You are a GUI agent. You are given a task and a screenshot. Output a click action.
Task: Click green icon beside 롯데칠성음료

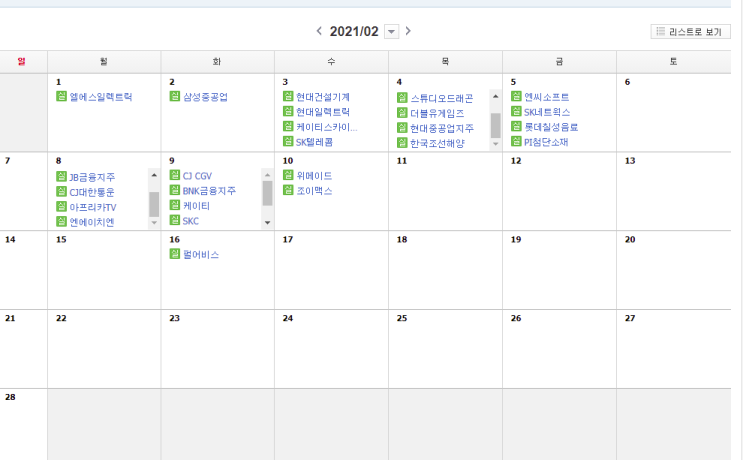pyautogui.click(x=516, y=126)
